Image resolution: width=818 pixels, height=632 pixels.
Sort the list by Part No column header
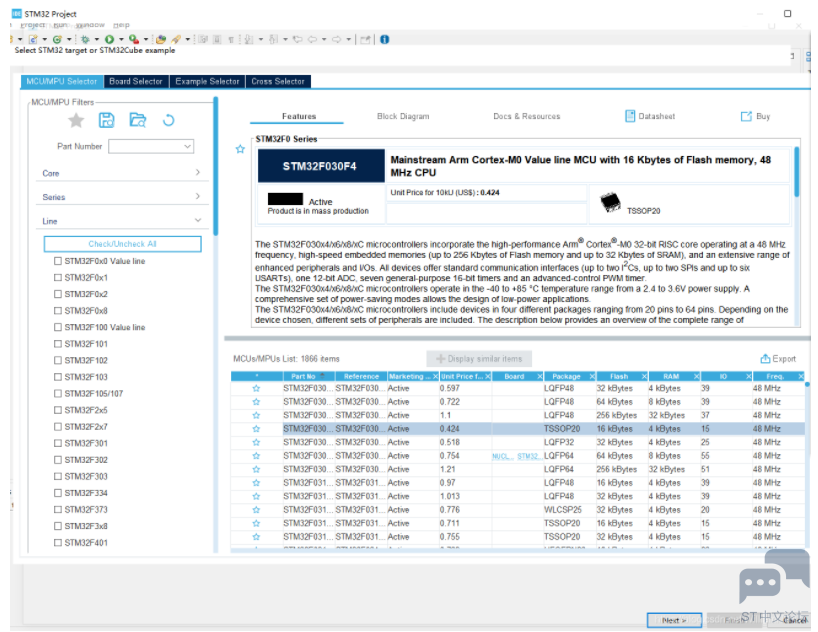309,376
